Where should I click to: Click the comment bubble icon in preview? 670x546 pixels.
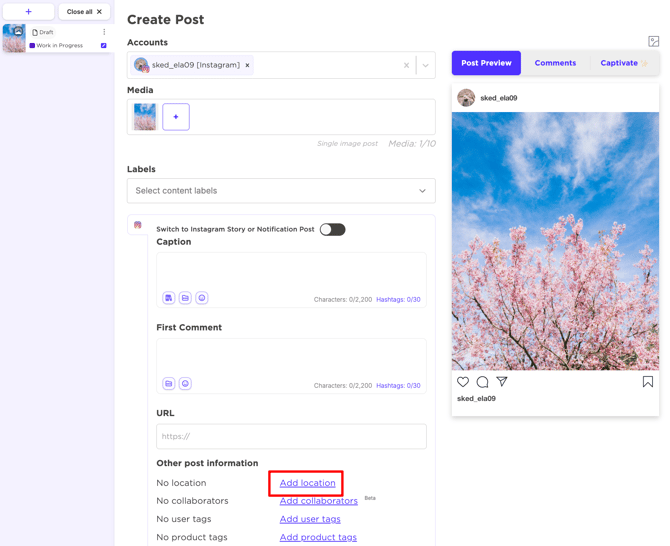tap(483, 382)
